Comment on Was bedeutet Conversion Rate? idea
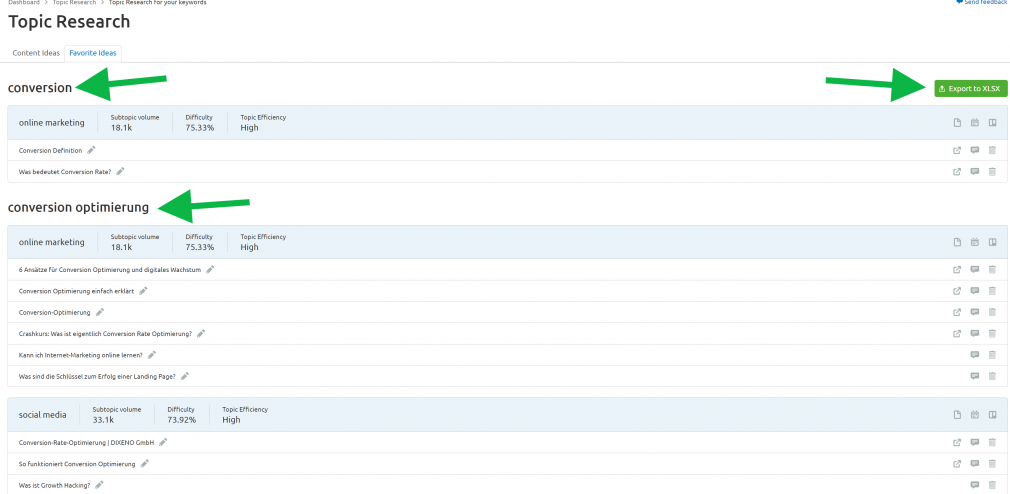This screenshot has height=494, width=1010. [x=975, y=171]
